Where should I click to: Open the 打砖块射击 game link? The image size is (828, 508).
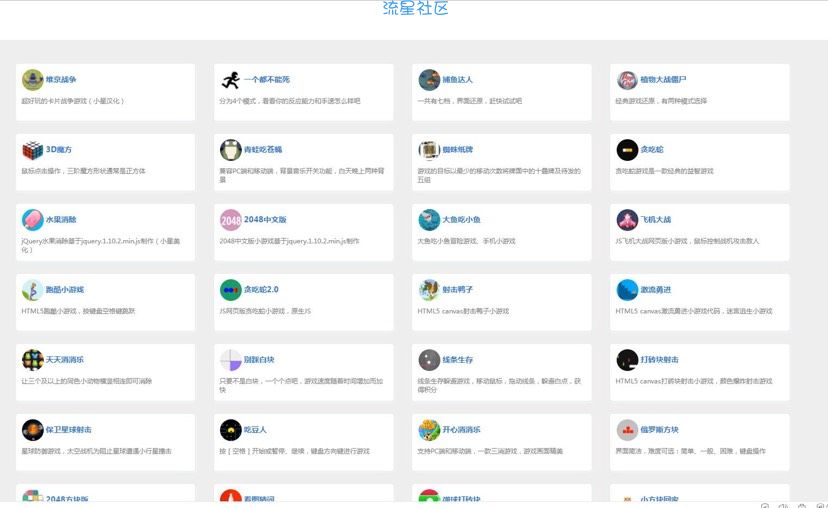tap(660, 360)
